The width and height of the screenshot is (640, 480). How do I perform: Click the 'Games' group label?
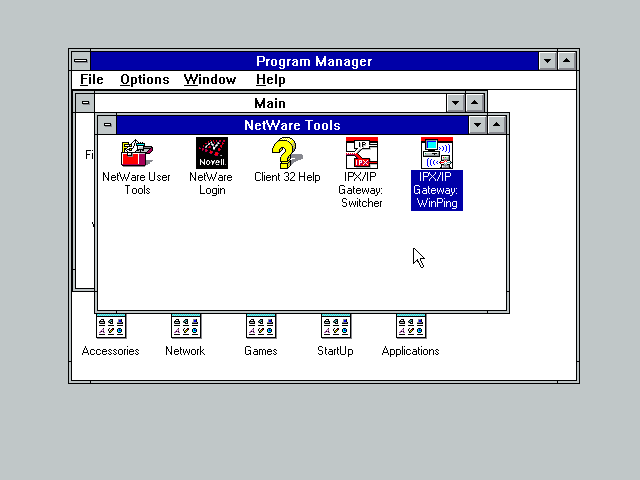coord(261,351)
